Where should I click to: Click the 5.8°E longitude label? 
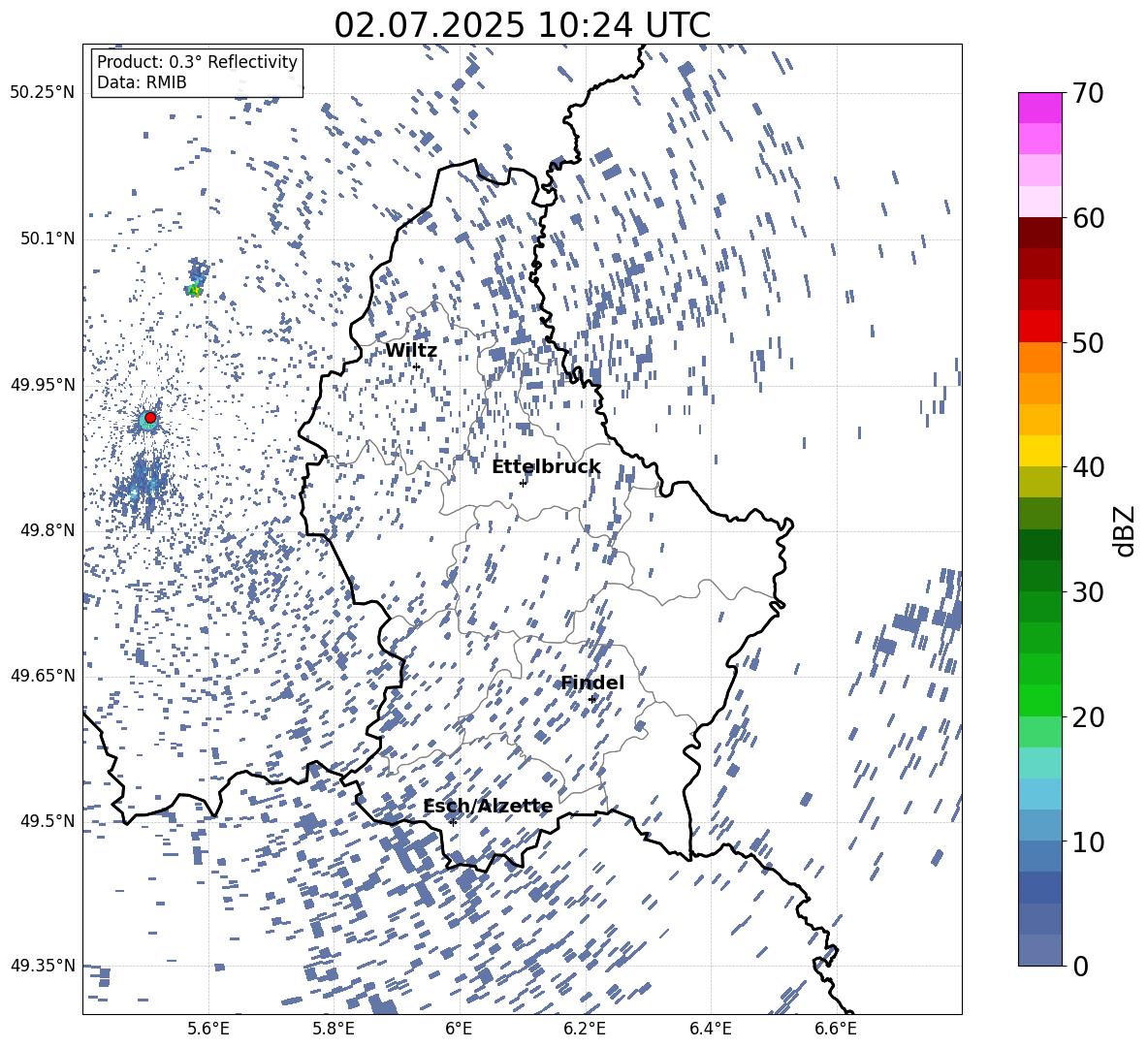pos(334,1029)
